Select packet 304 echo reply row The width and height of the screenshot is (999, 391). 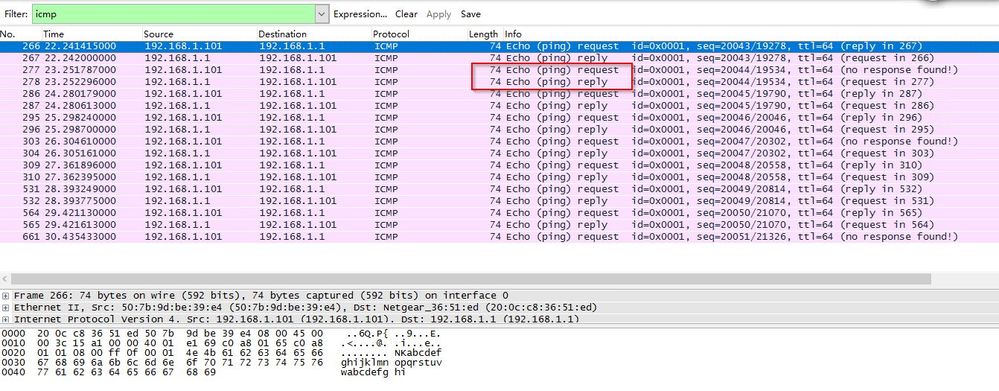pos(500,153)
